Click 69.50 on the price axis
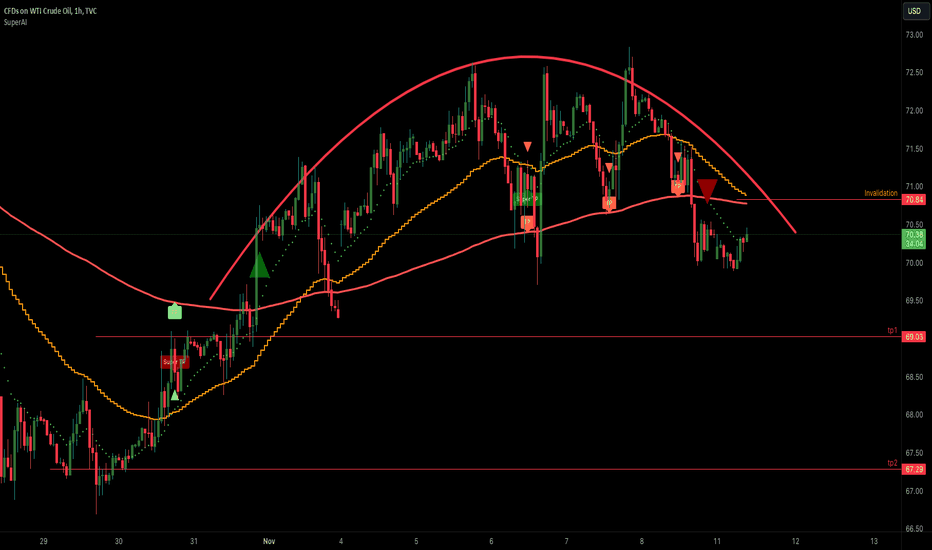This screenshot has width=932, height=550. [914, 301]
